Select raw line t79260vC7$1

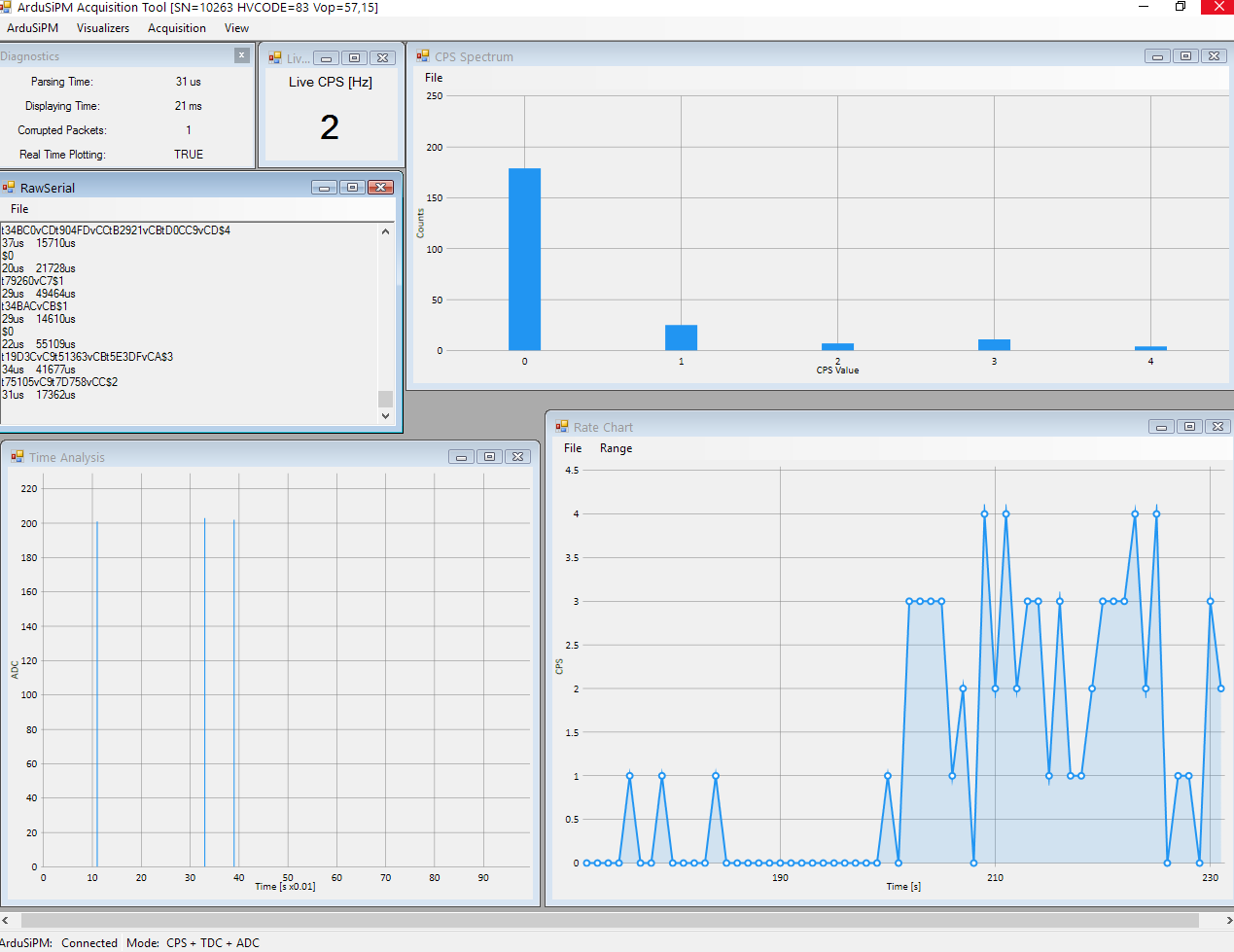[33, 281]
